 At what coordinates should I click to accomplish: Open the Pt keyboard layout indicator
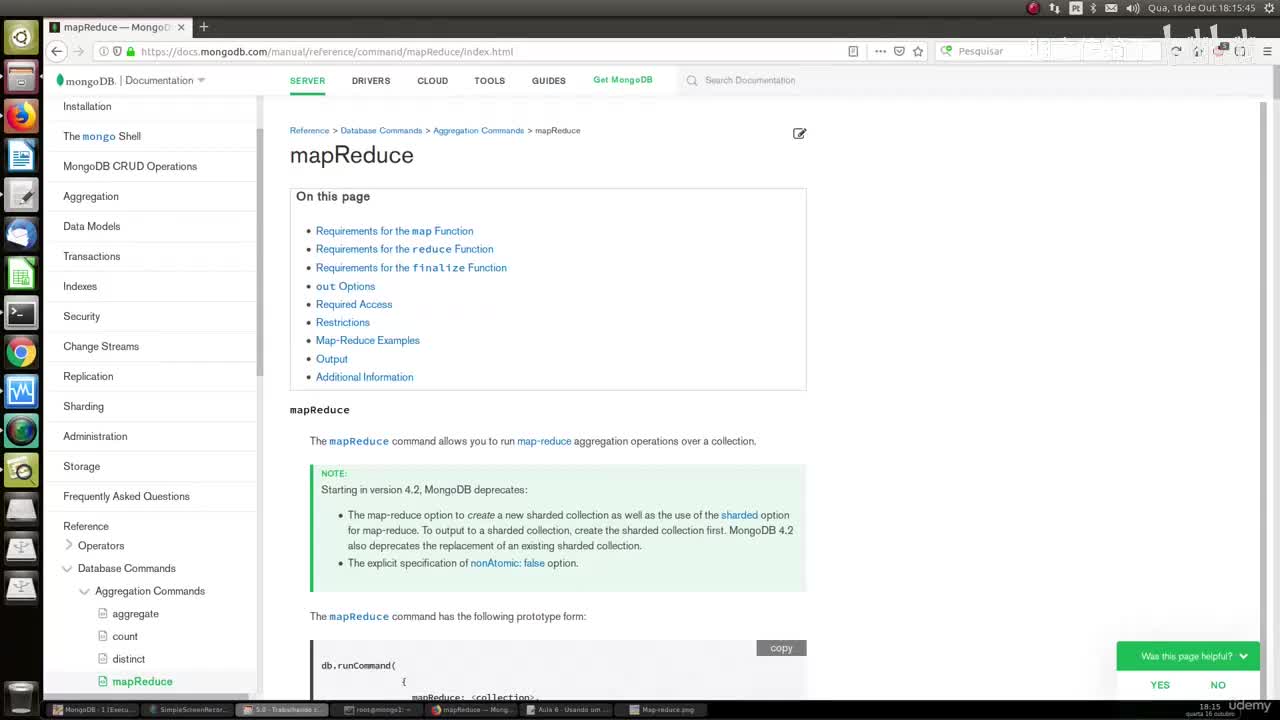1075,8
